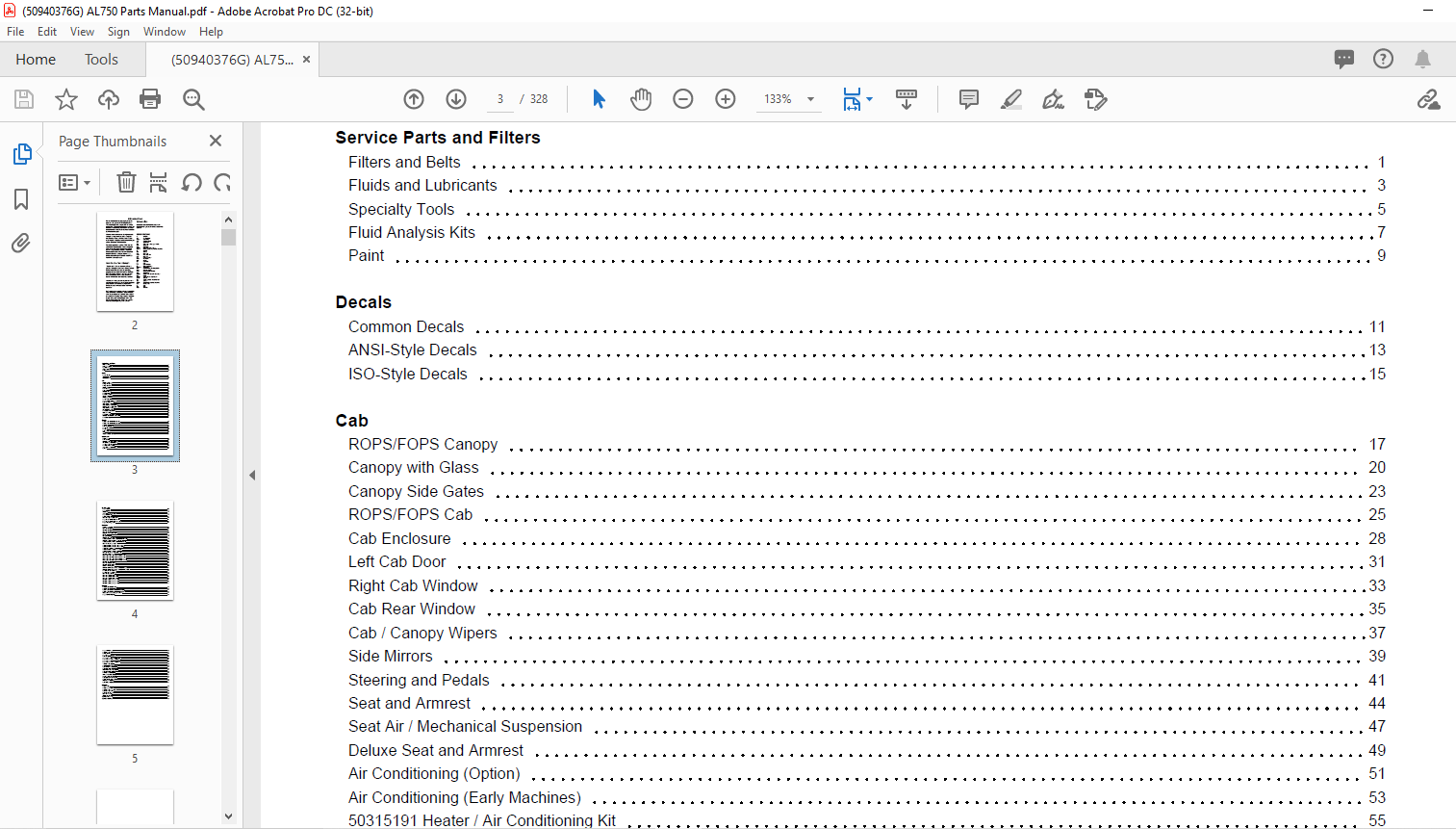Close the Page Thumbnails panel
The height and width of the screenshot is (829, 1456).
click(216, 141)
